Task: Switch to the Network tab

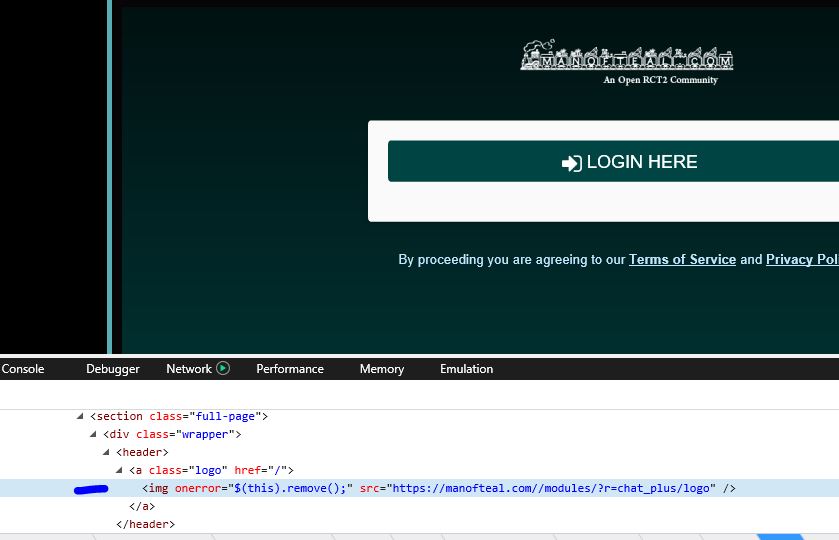Action: click(189, 369)
